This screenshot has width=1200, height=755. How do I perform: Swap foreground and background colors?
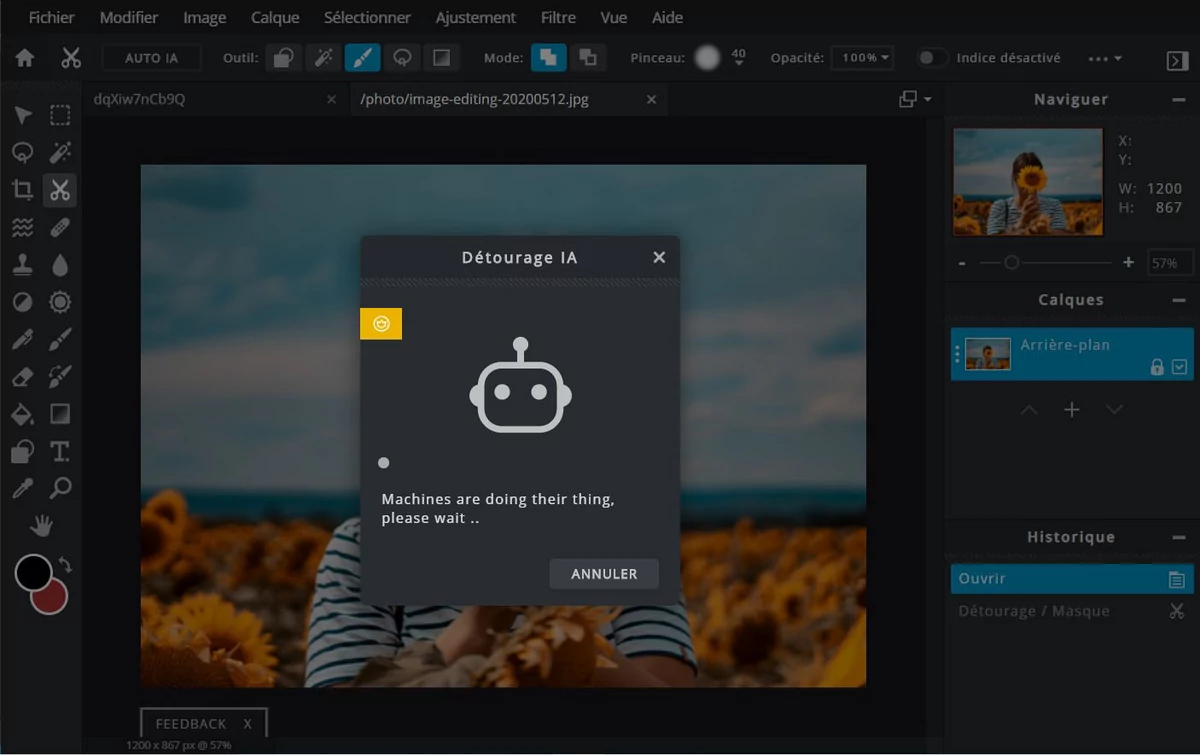click(66, 565)
